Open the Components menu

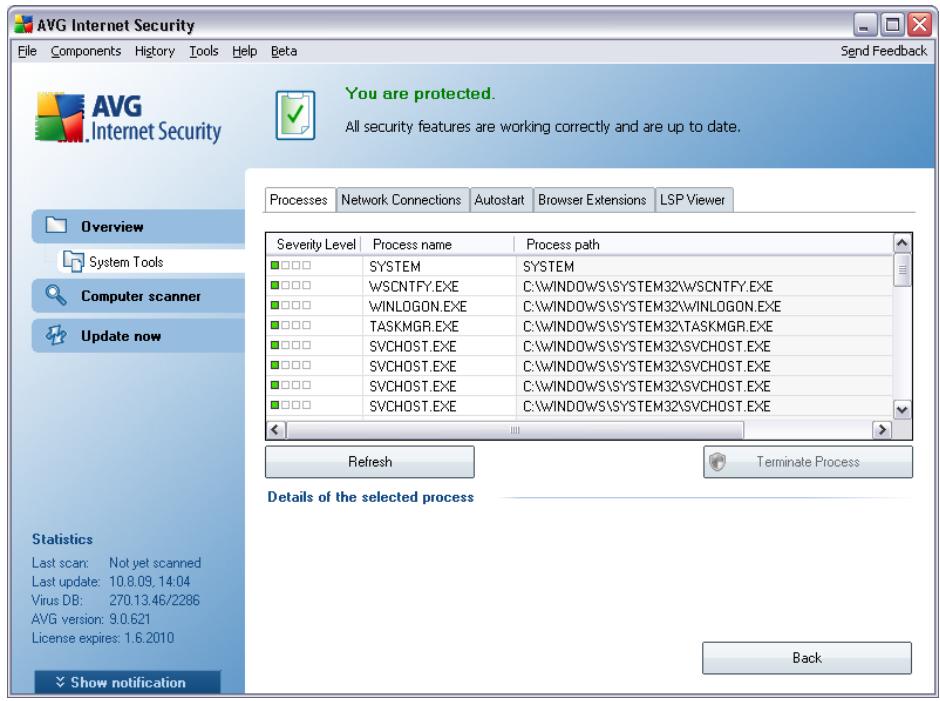pyautogui.click(x=86, y=51)
